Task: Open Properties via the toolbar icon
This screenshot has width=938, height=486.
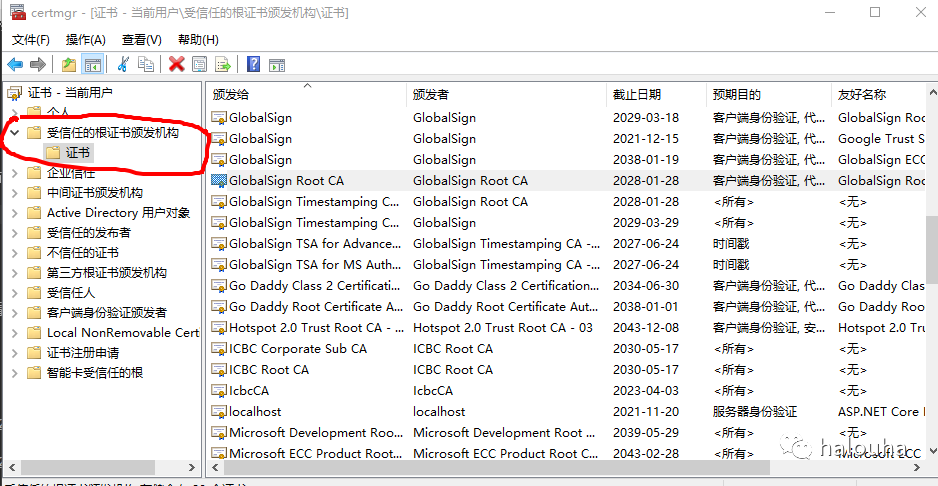Action: click(199, 64)
